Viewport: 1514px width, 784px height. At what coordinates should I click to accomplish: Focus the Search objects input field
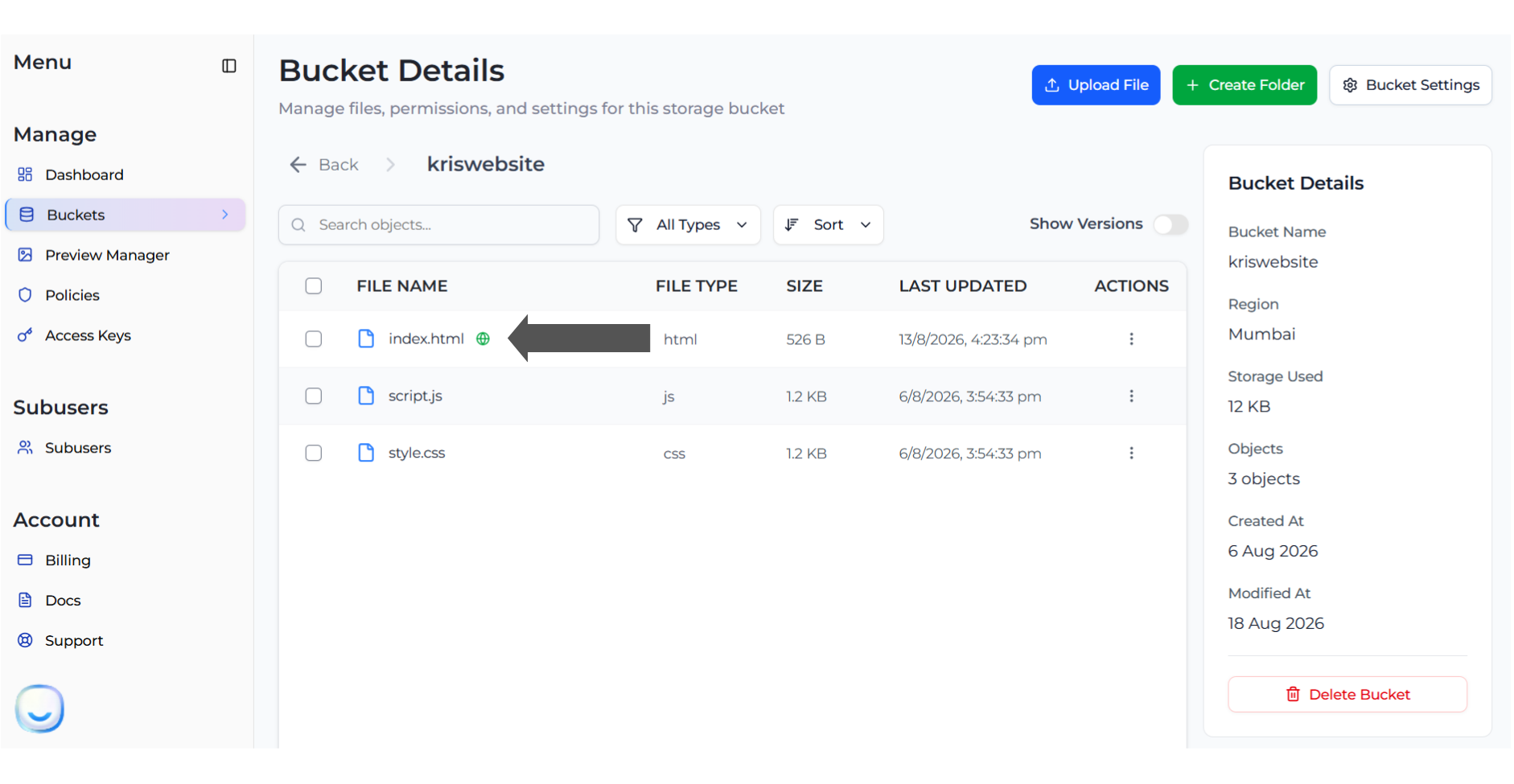[x=438, y=225]
